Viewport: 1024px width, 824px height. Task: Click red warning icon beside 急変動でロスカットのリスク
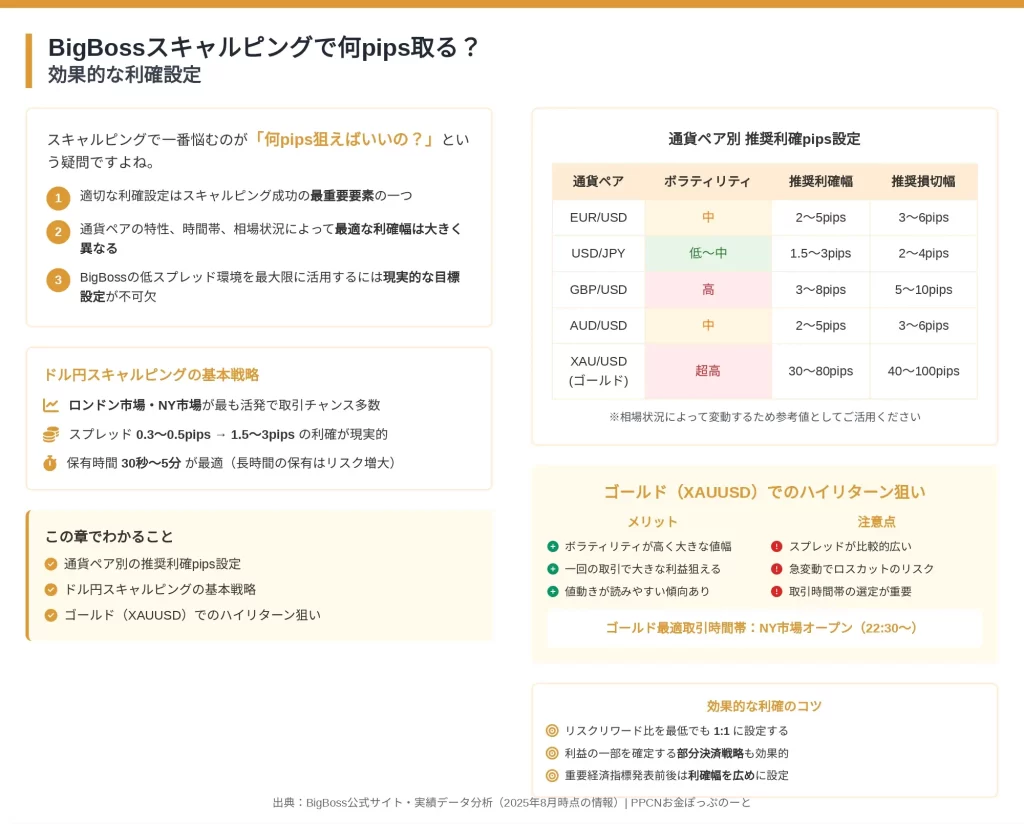pos(776,569)
